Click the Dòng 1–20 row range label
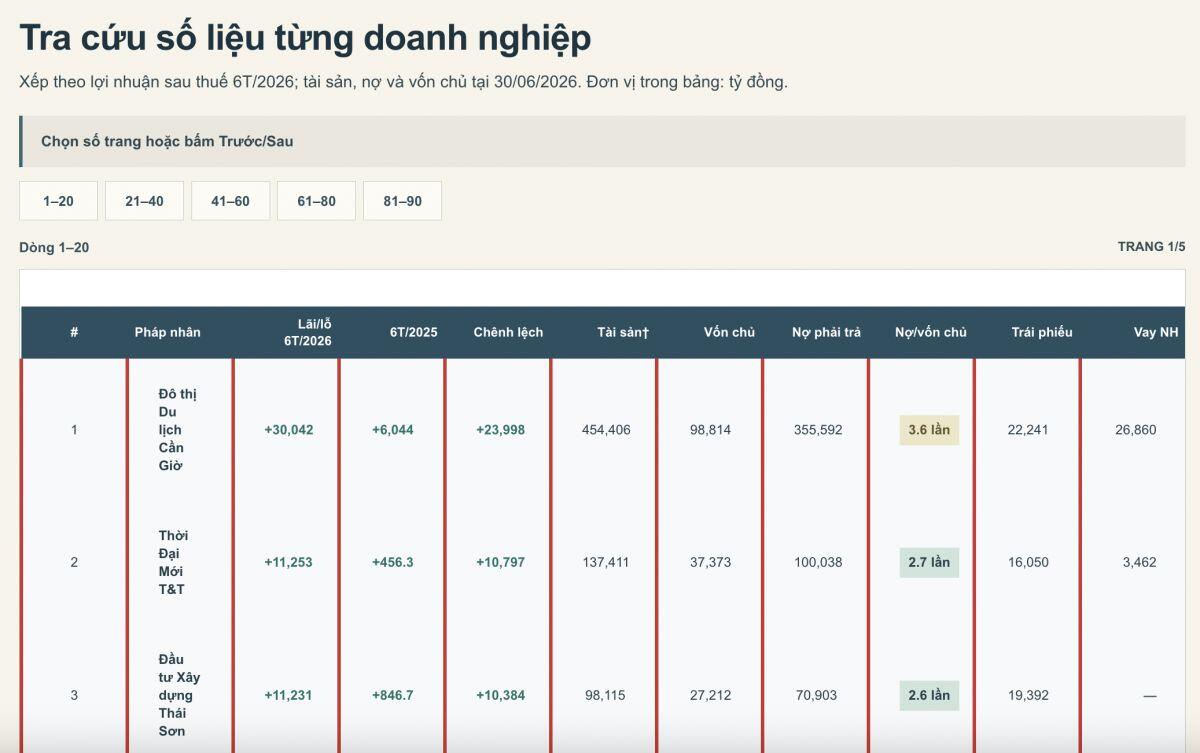The width and height of the screenshot is (1200, 753). (x=54, y=247)
